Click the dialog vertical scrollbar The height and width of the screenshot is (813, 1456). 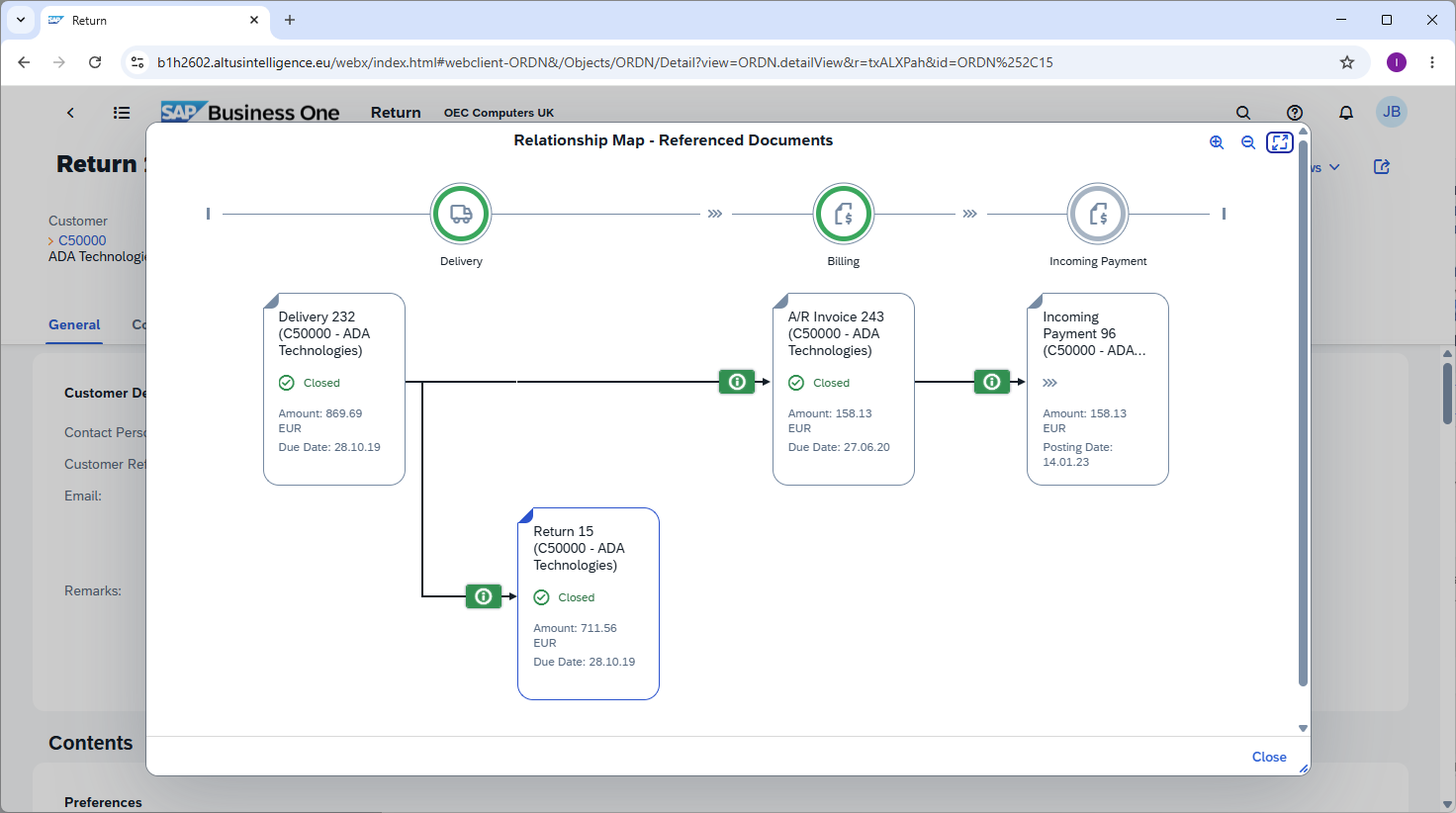1303,412
